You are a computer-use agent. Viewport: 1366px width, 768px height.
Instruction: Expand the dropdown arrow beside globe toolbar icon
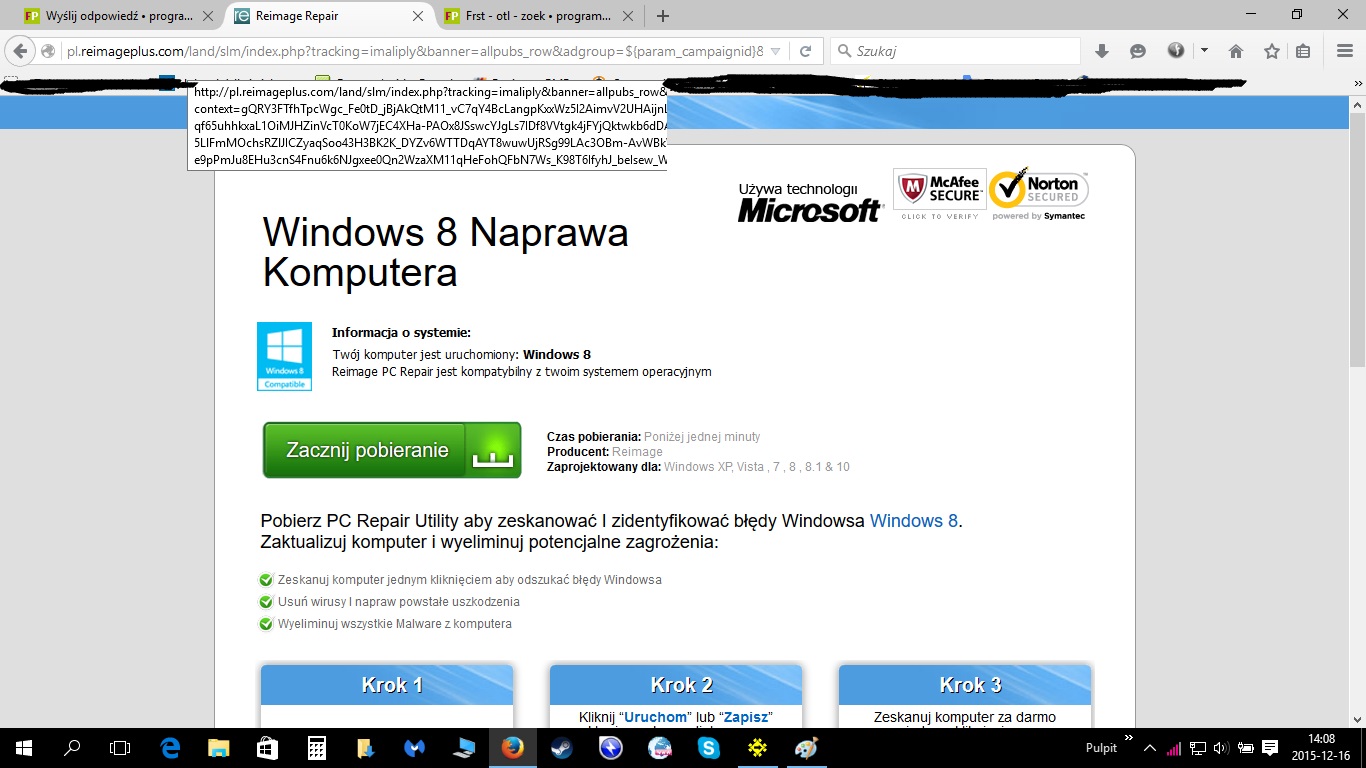pyautogui.click(x=1204, y=51)
